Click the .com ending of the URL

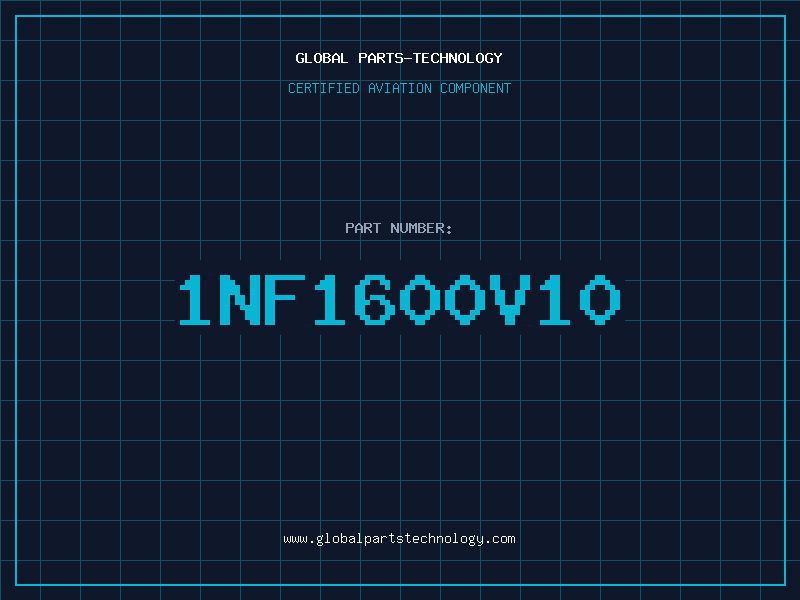[x=500, y=539]
